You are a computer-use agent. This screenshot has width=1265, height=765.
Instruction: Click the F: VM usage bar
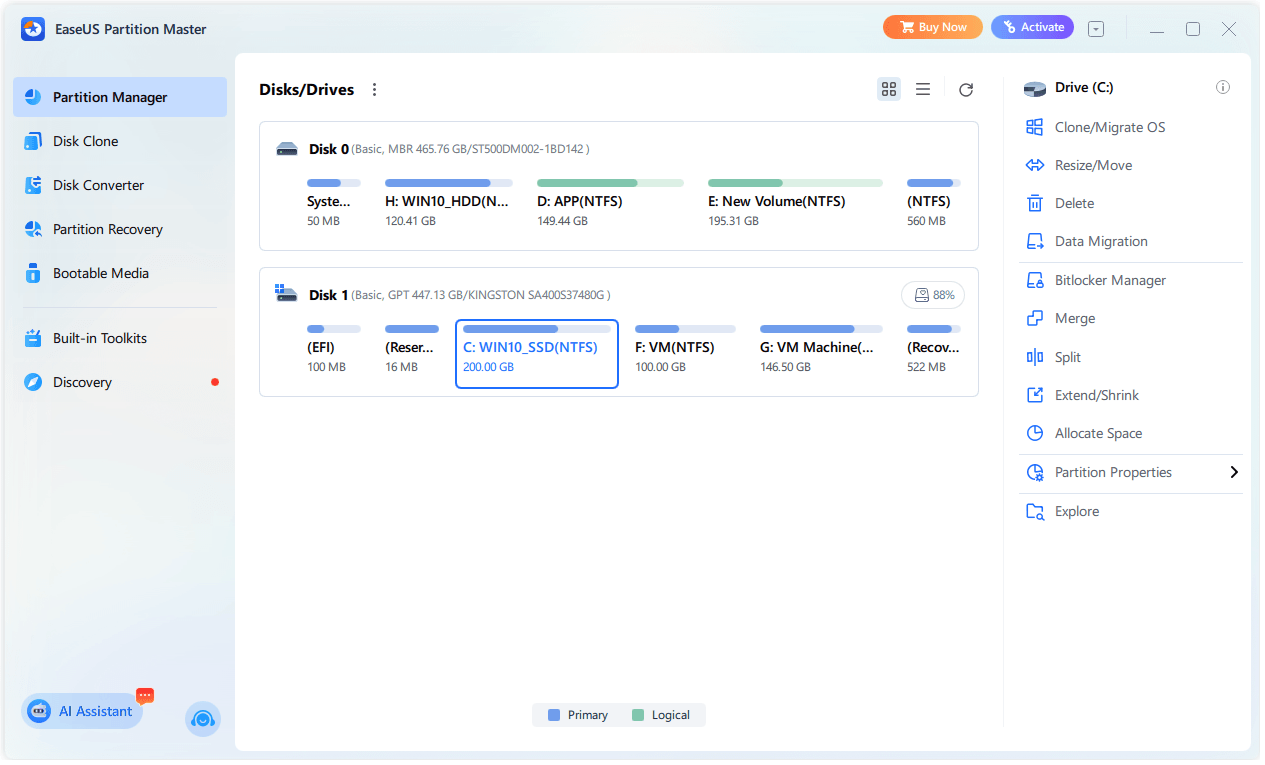coord(685,329)
